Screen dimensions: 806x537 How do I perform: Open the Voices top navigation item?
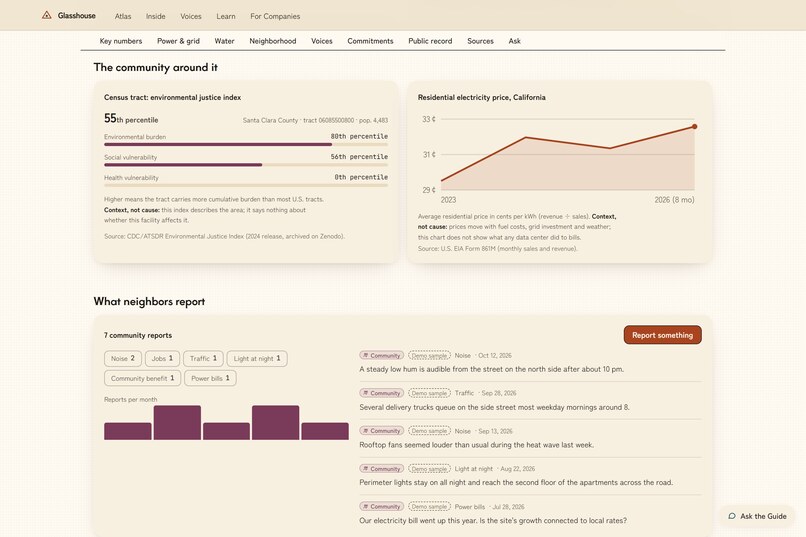191,16
